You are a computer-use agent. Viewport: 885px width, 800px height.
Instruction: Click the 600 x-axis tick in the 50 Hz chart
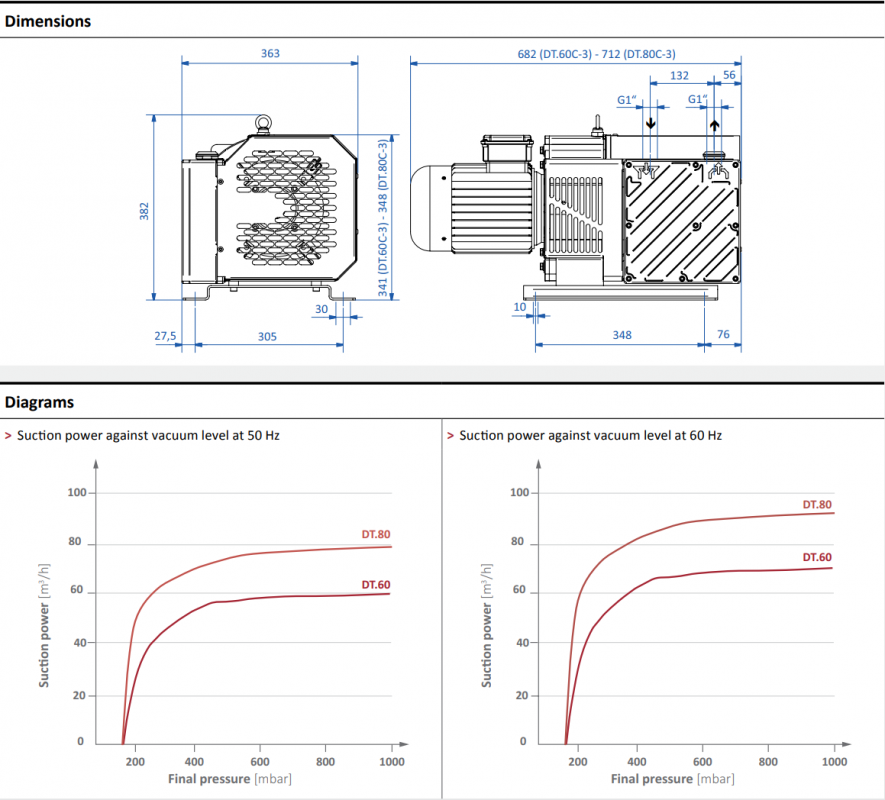click(260, 762)
